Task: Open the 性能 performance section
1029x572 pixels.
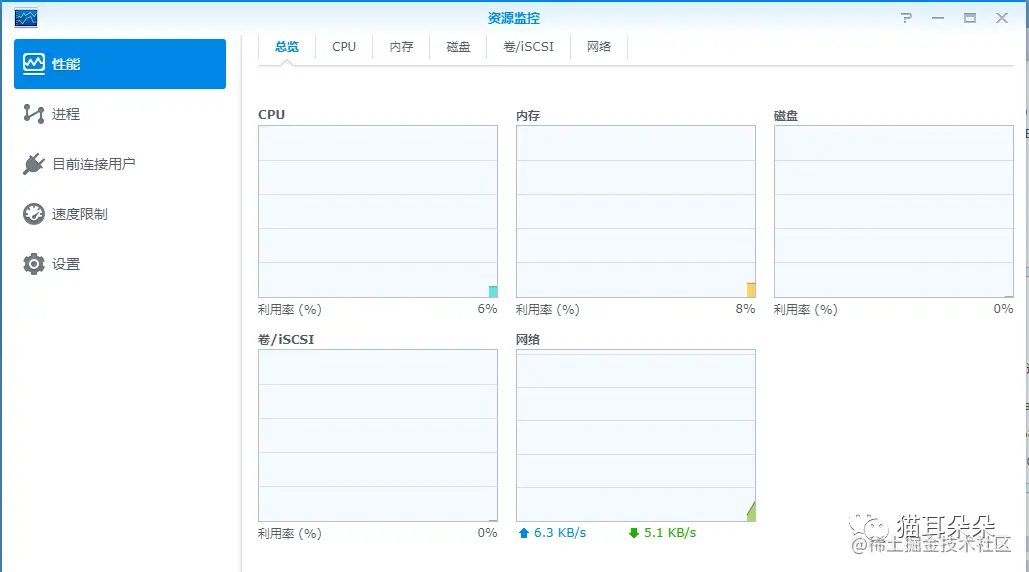Action: point(120,64)
